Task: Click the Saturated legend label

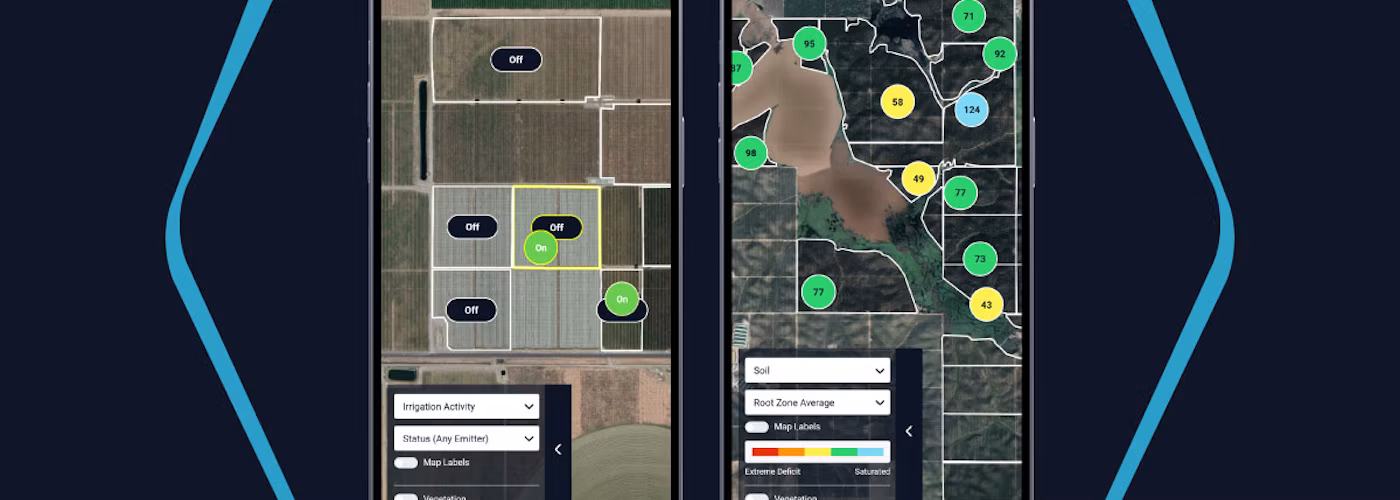Action: (872, 472)
